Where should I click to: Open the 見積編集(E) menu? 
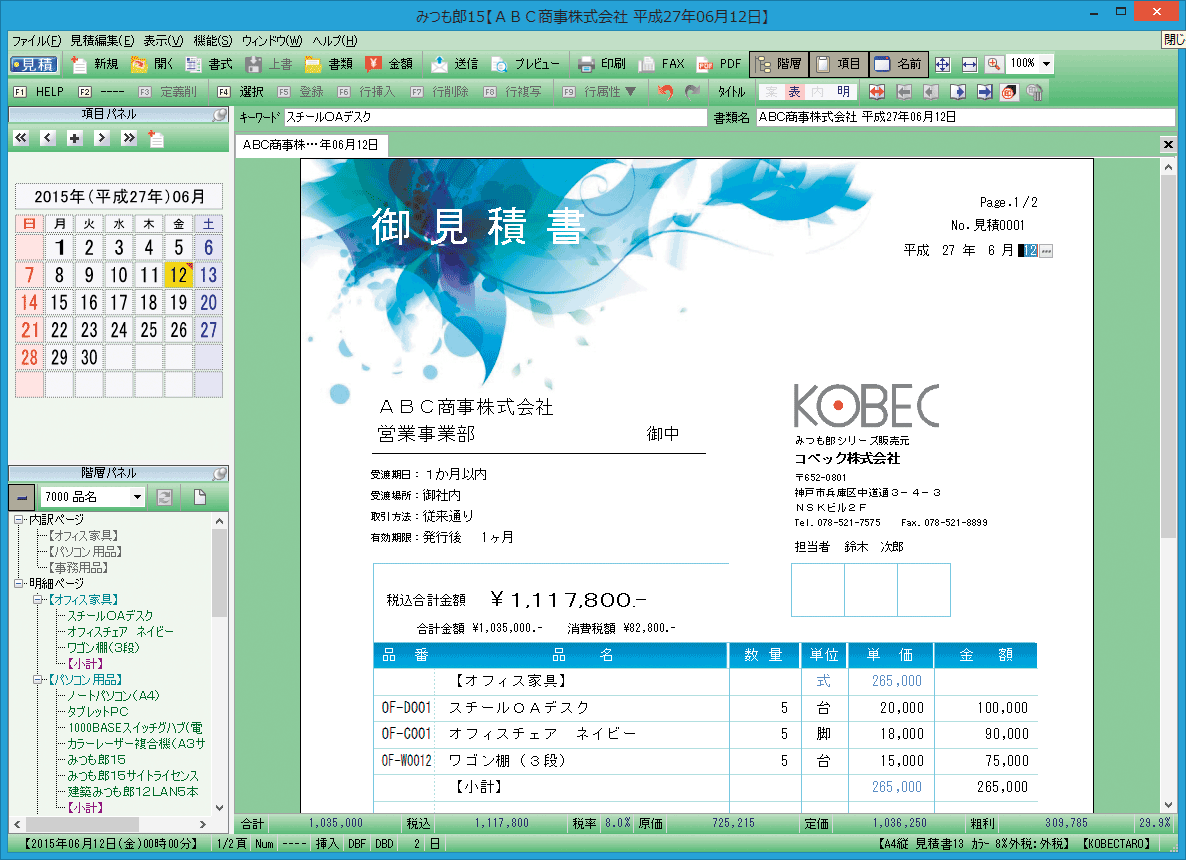tap(102, 41)
